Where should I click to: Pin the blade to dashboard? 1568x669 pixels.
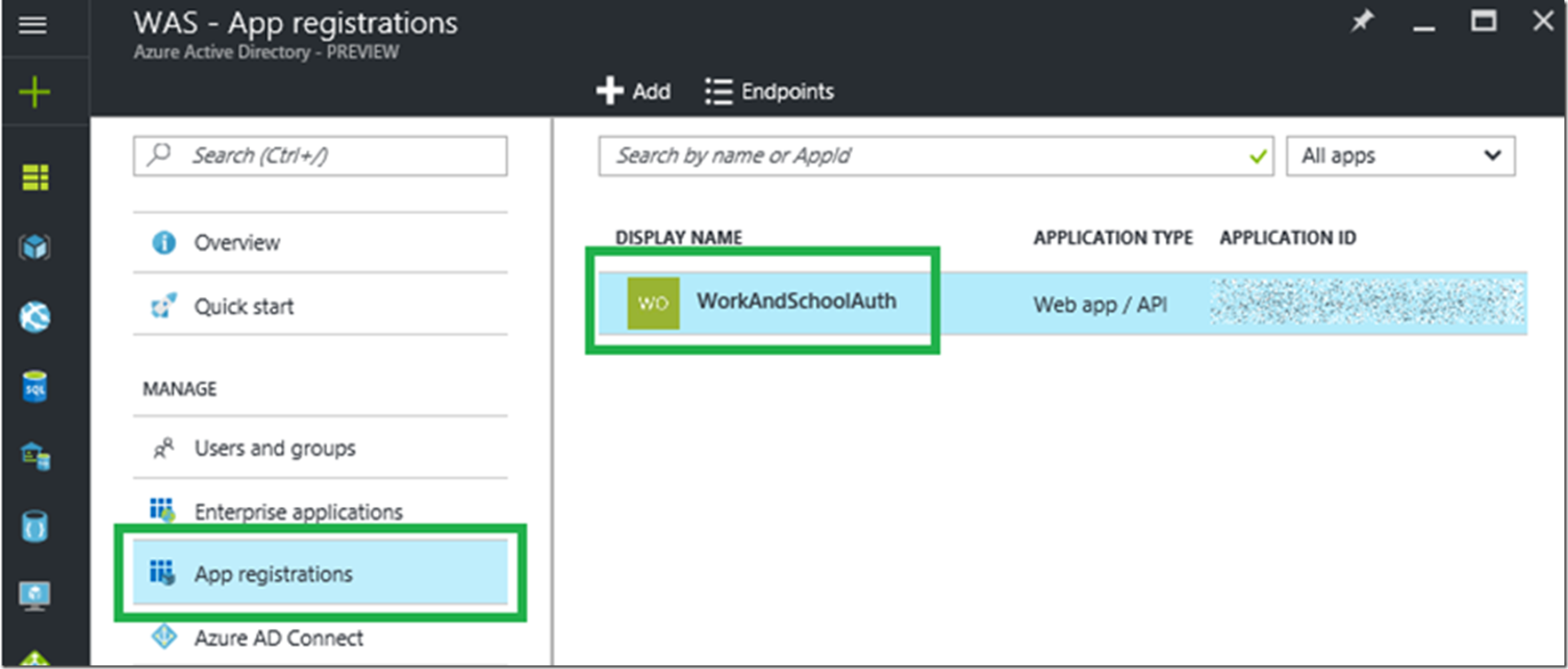point(1362,21)
